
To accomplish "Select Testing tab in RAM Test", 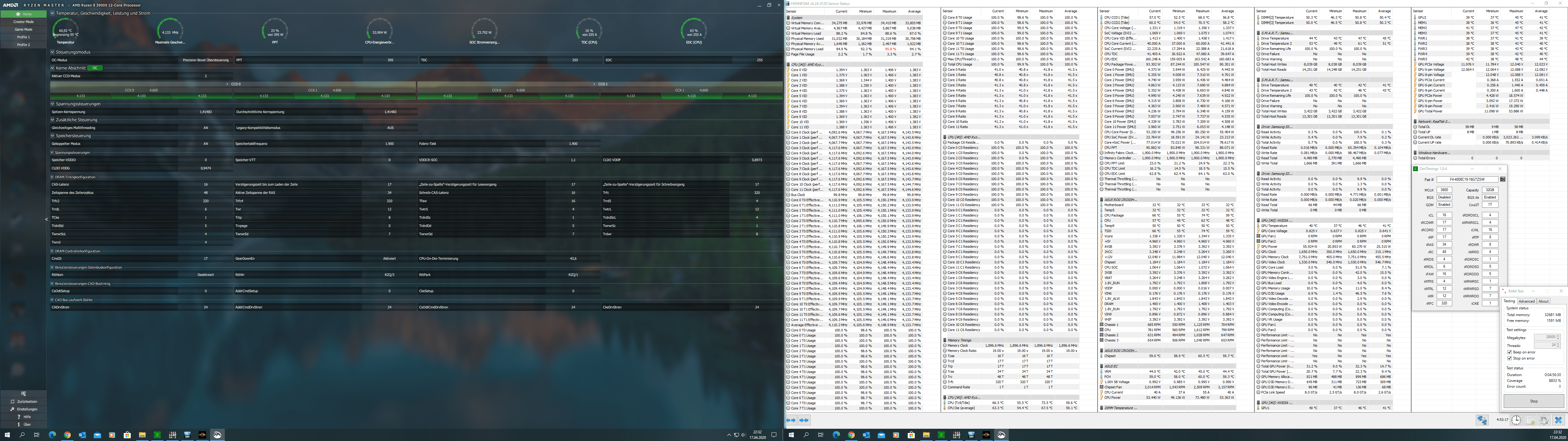I will [1509, 301].
